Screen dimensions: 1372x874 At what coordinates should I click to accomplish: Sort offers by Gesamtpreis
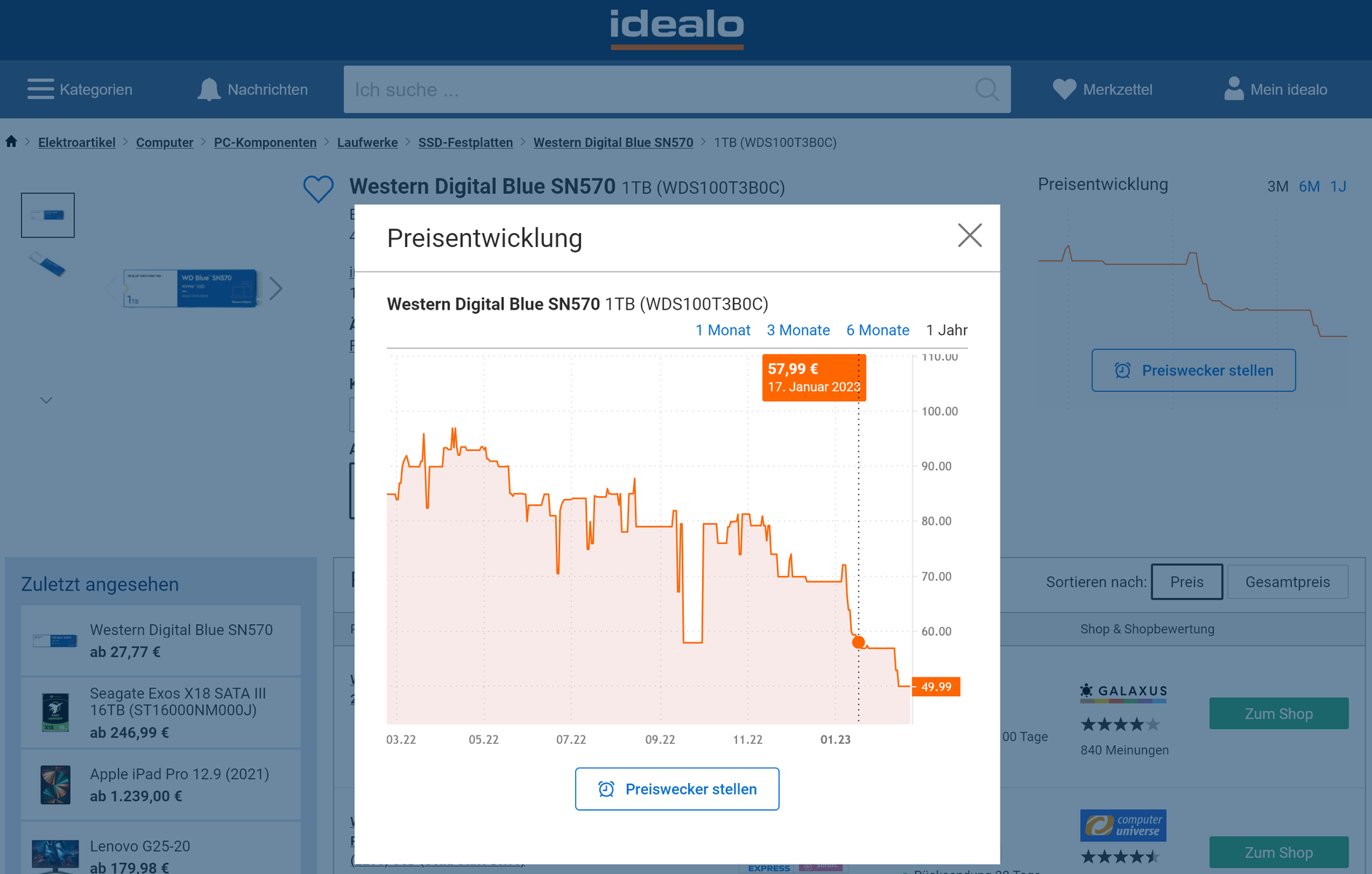coord(1287,582)
